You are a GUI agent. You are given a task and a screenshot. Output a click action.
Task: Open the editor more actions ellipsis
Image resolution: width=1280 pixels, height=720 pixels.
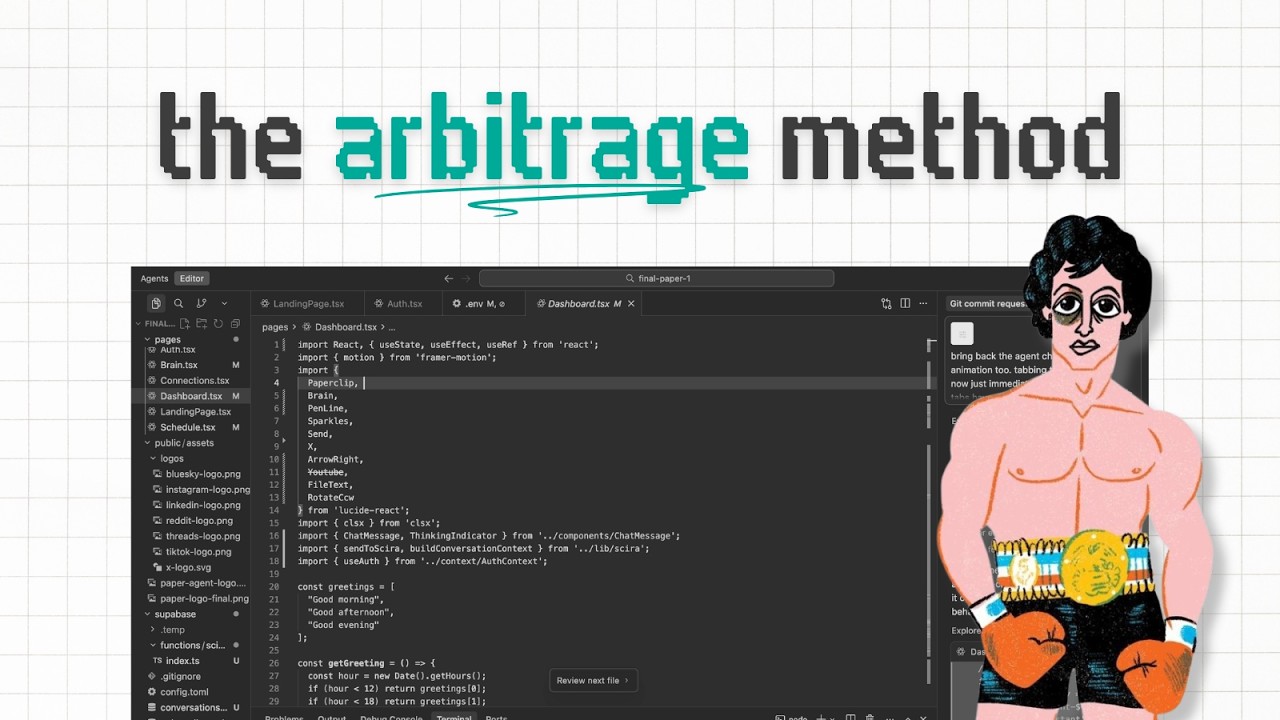coord(923,304)
